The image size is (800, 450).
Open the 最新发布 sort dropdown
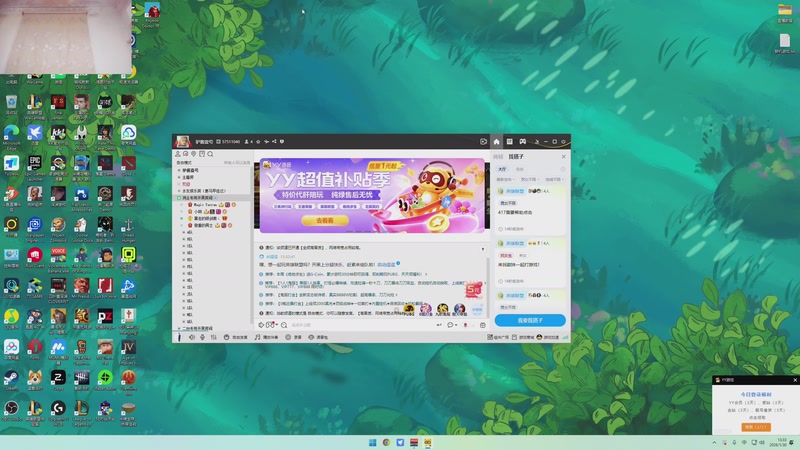point(505,180)
